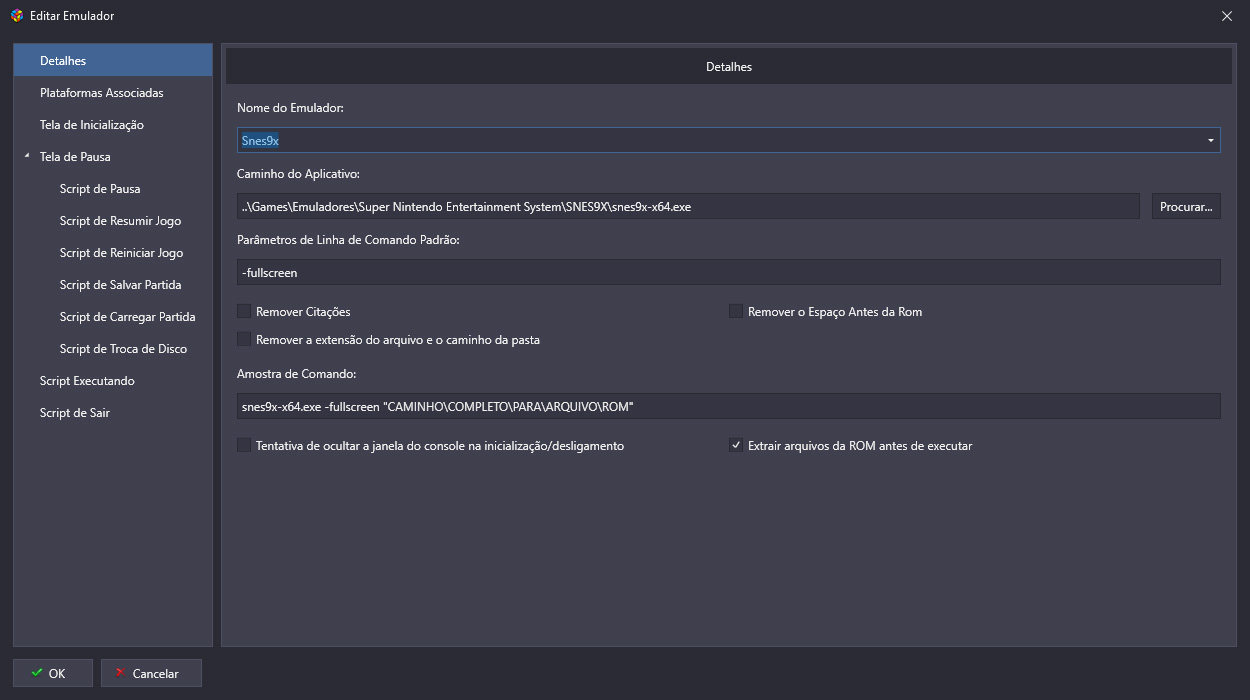Enable Tentativa de ocultar a janela do console
The height and width of the screenshot is (700, 1250).
pyautogui.click(x=244, y=446)
